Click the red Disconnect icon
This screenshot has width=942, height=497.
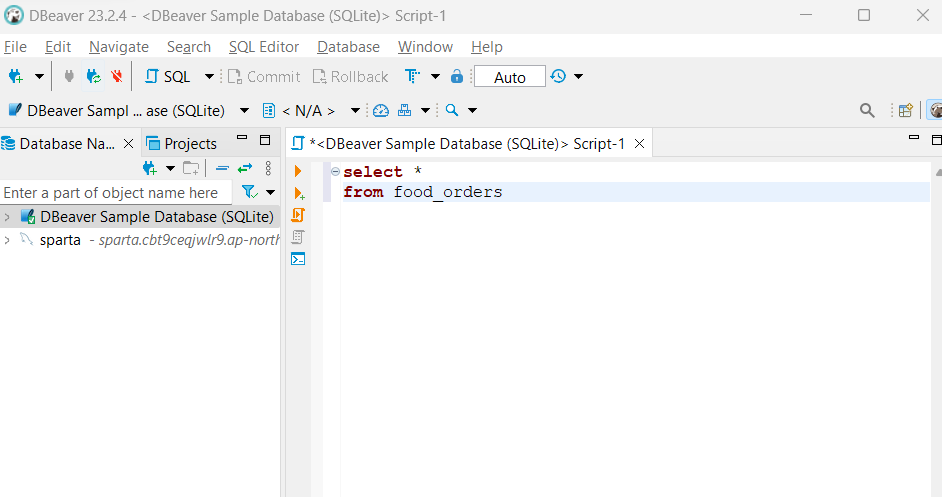[117, 76]
